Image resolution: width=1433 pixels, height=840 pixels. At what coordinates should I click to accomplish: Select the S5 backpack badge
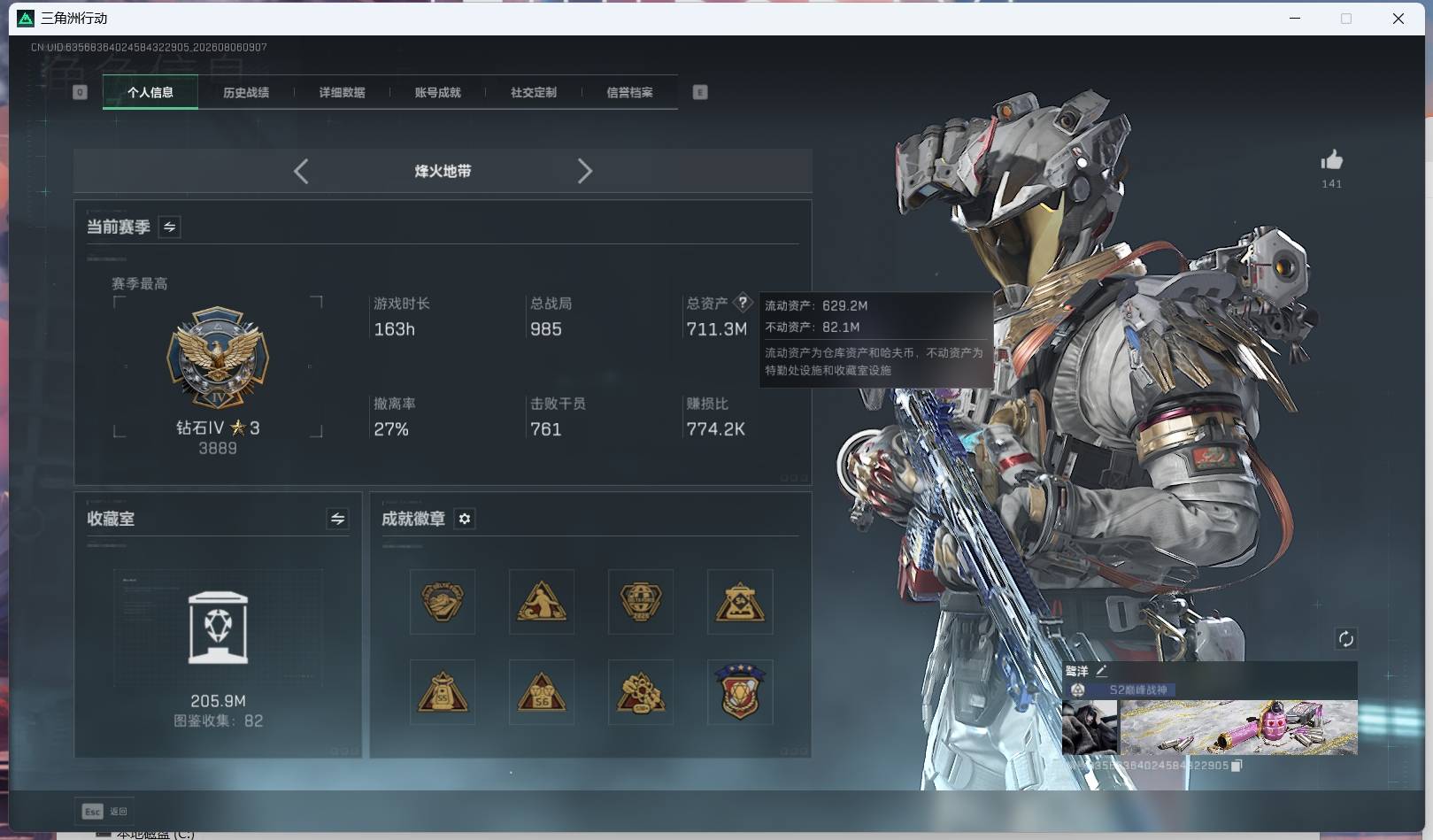click(x=443, y=692)
